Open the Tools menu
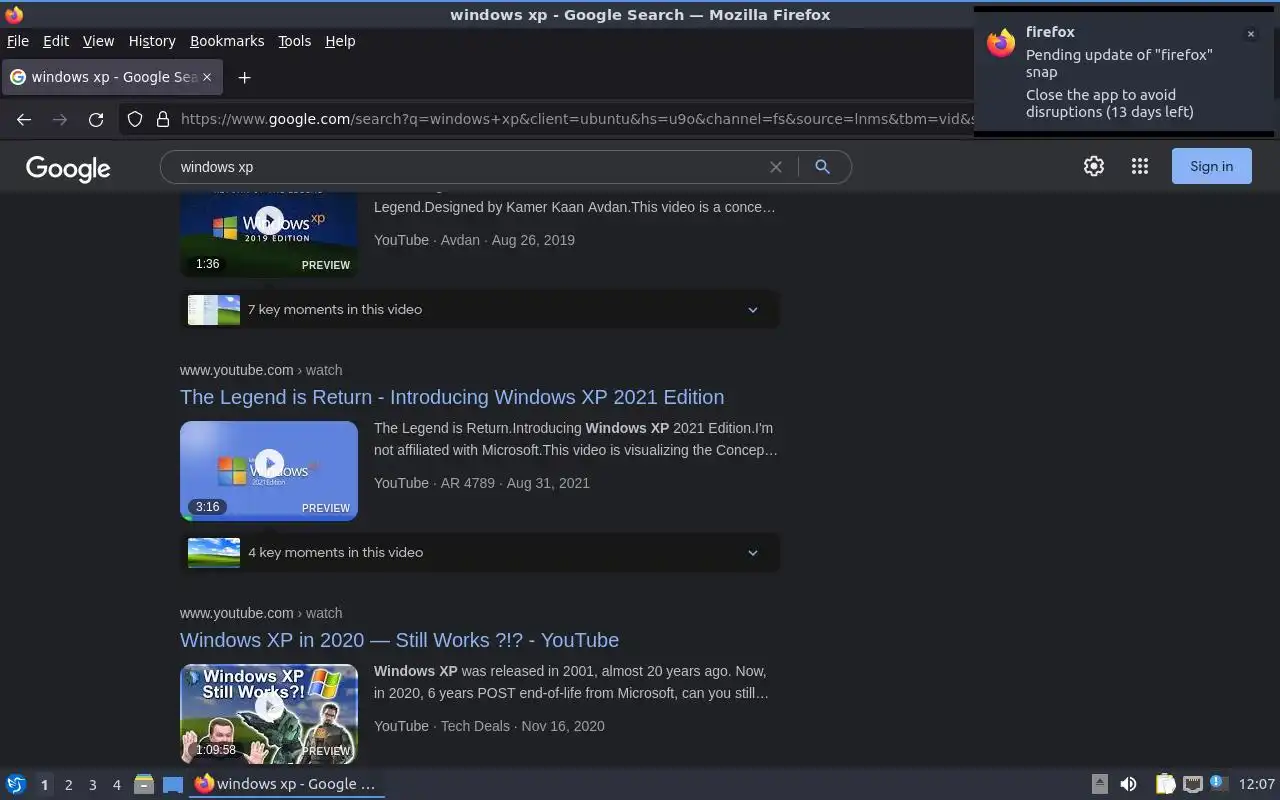This screenshot has height=800, width=1280. [294, 41]
